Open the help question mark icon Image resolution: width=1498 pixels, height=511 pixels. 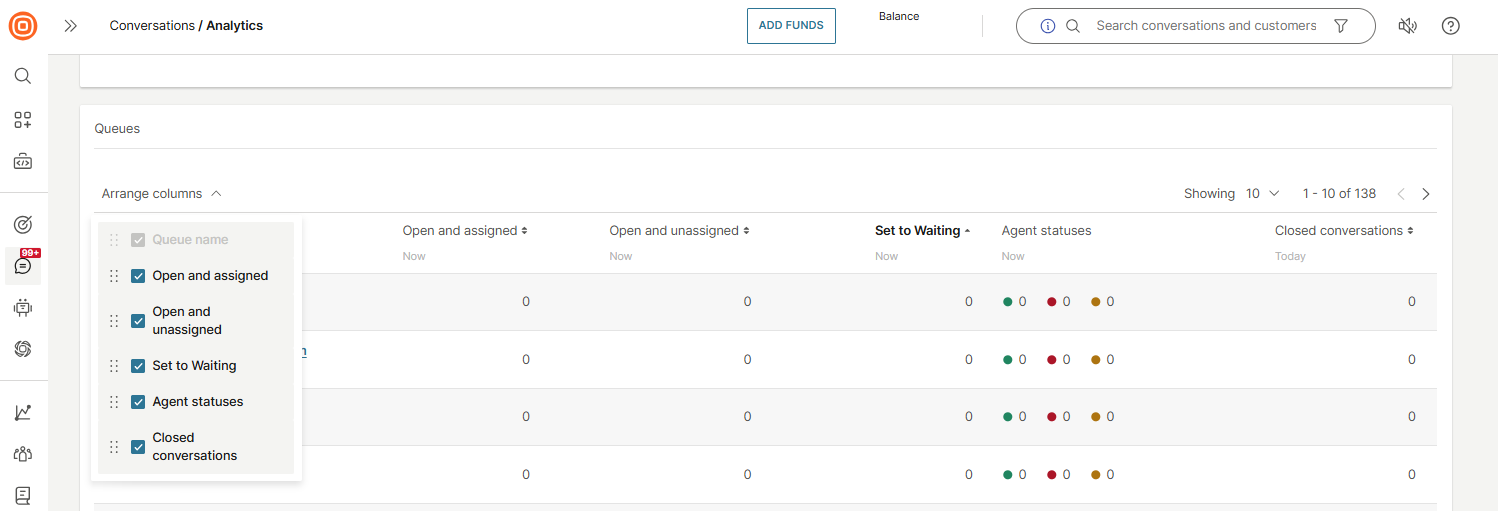coord(1450,26)
